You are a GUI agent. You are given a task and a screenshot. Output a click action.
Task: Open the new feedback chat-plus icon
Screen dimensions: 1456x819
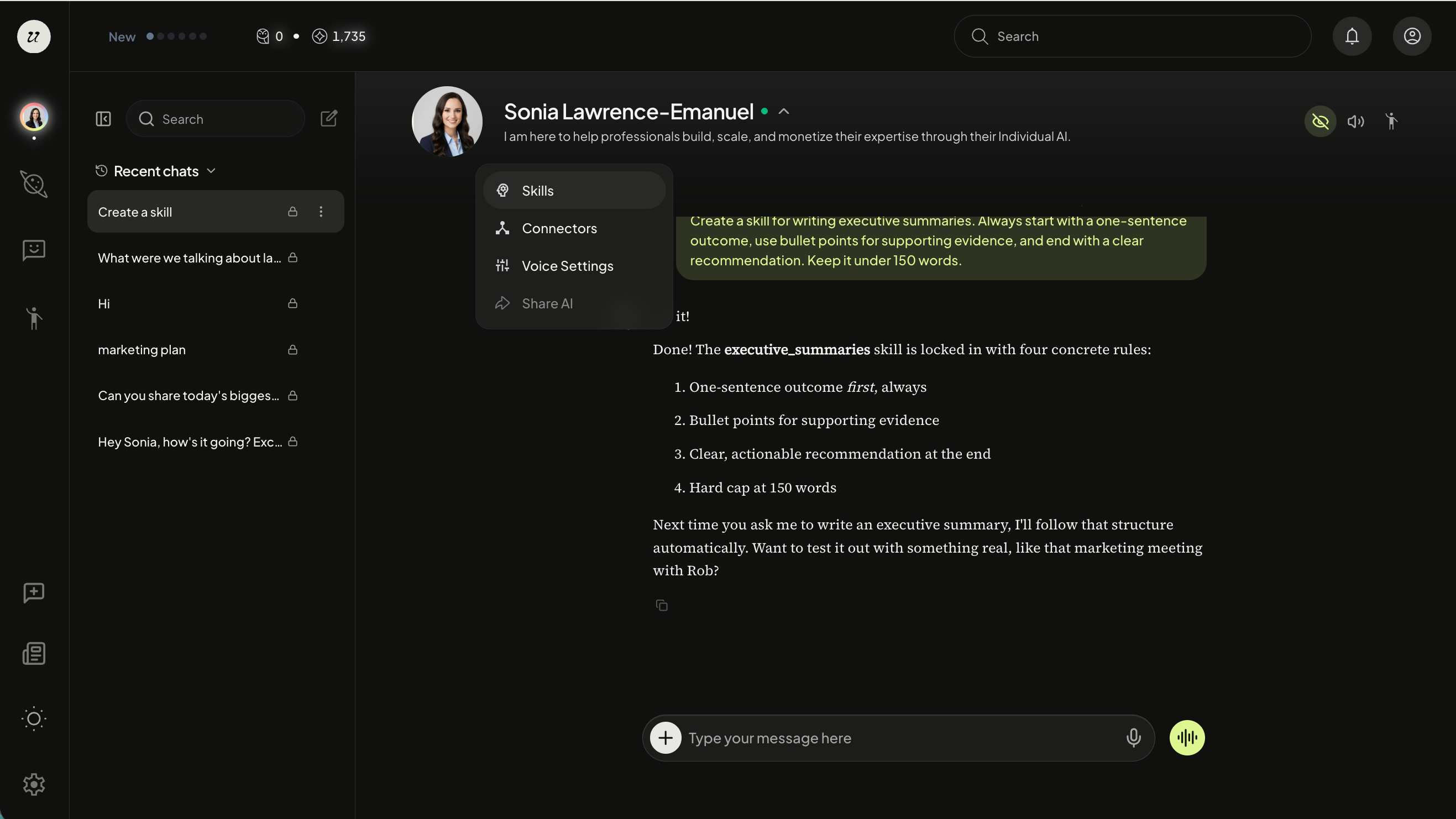point(34,593)
